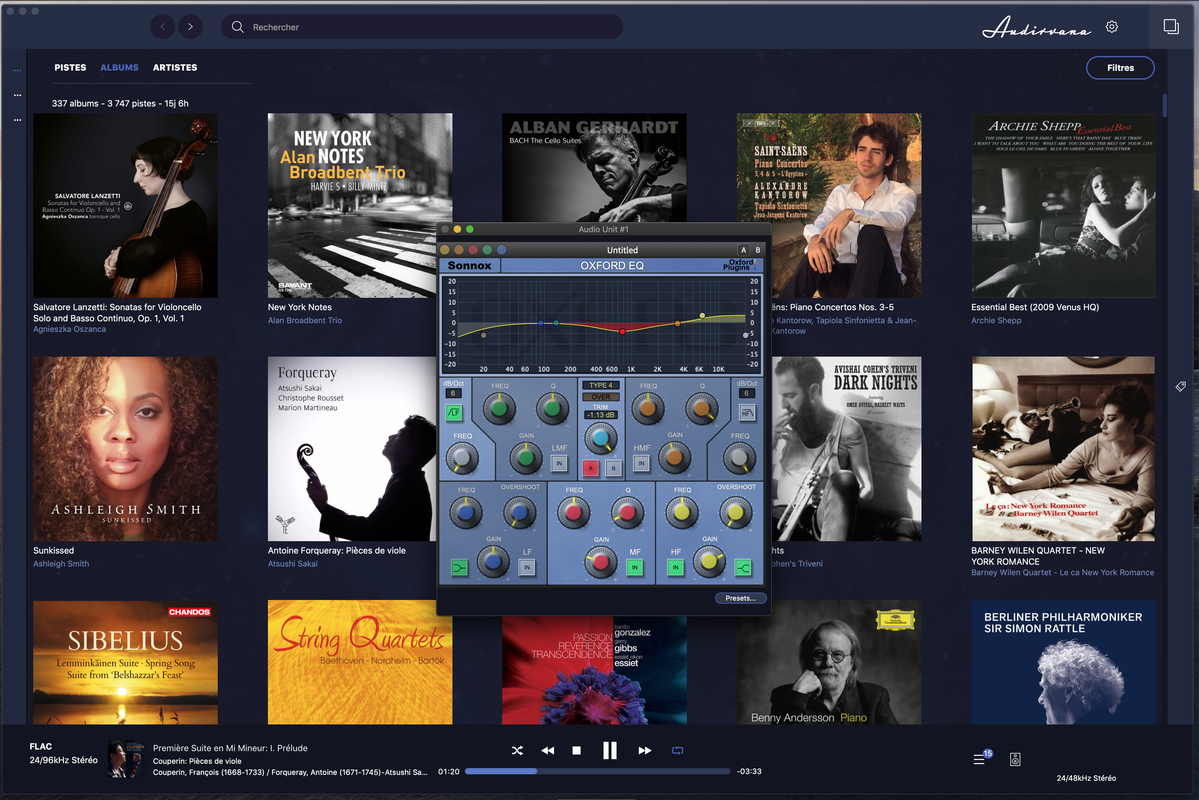Open the Sibelius Chandos album cover
Viewport: 1199px width, 800px height.
pyautogui.click(x=125, y=662)
